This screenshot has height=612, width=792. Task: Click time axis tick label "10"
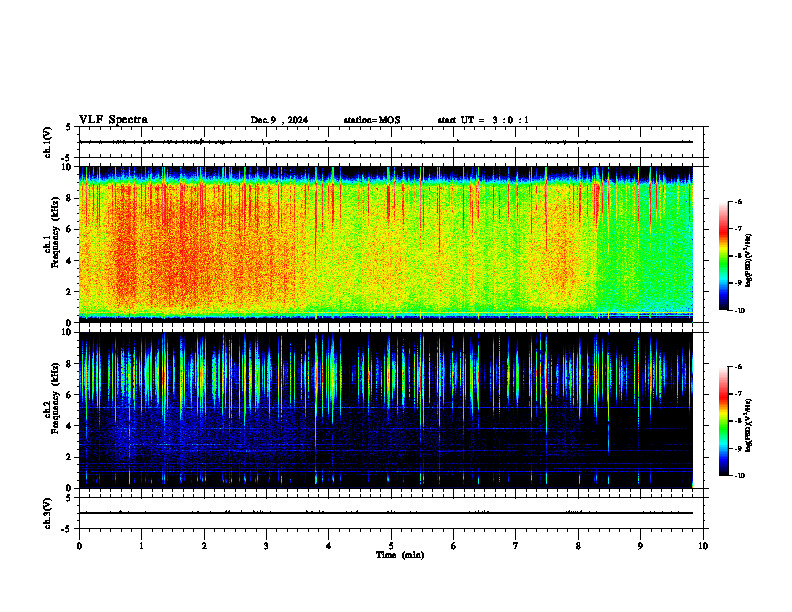click(703, 546)
